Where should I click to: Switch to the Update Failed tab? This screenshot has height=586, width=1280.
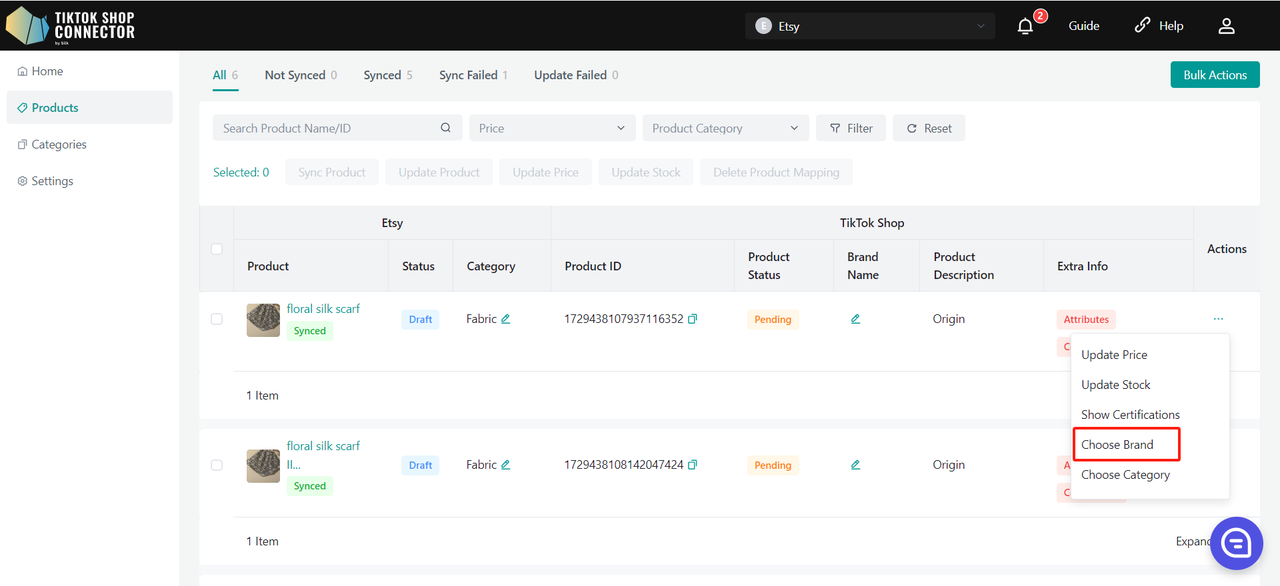tap(576, 75)
